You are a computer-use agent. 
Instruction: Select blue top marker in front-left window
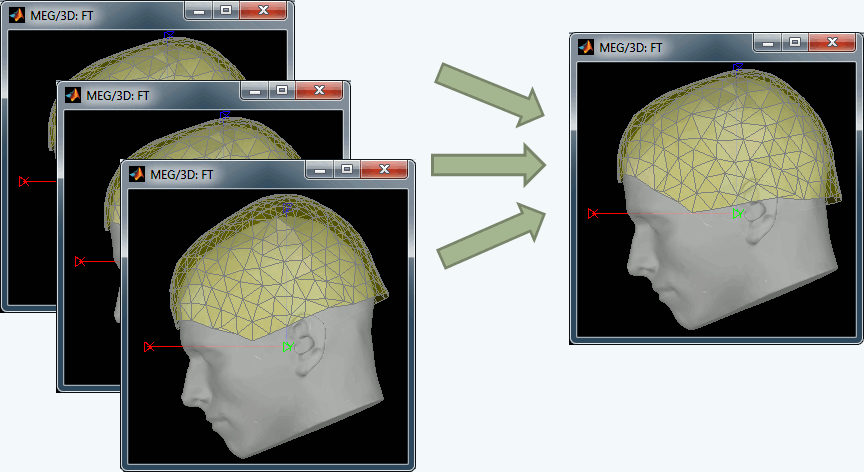click(289, 210)
